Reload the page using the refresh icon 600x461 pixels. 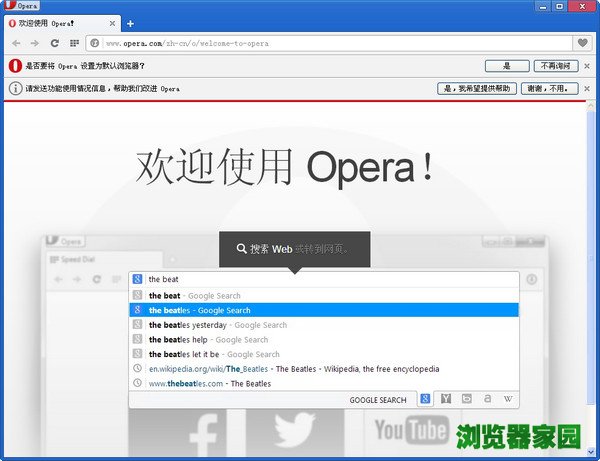point(55,43)
